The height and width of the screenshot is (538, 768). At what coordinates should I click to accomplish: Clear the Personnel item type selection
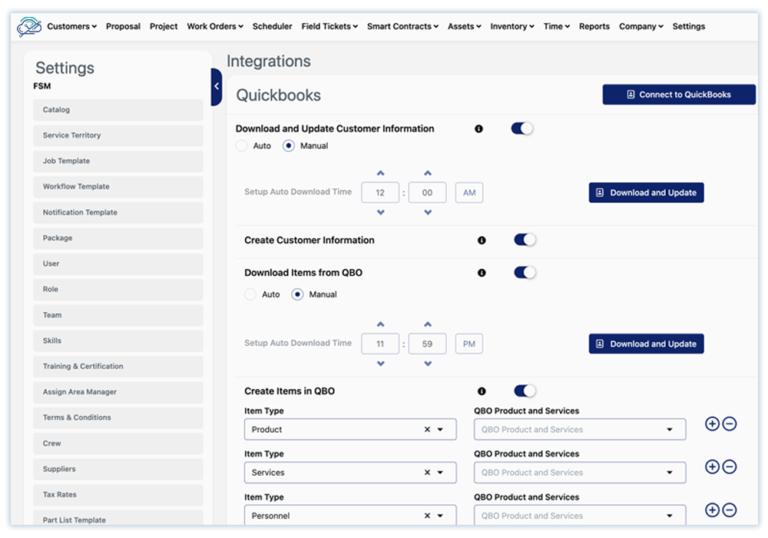tap(427, 516)
